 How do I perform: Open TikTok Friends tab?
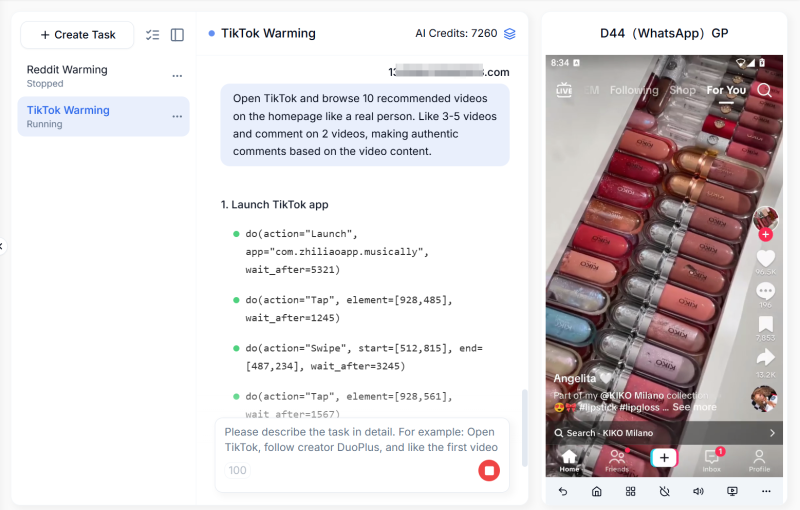(617, 460)
